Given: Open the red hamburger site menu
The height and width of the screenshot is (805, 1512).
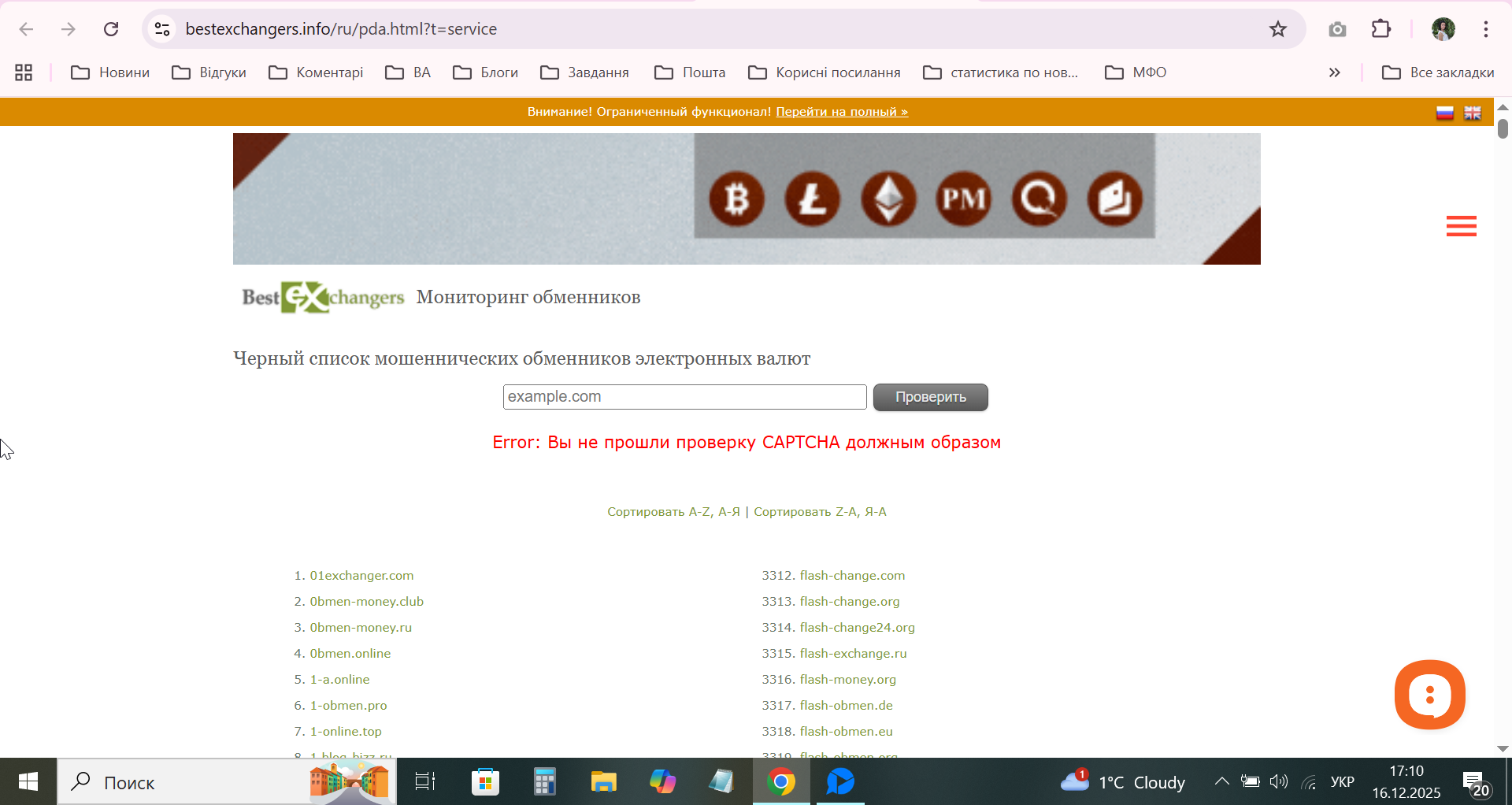Looking at the screenshot, I should point(1462,226).
